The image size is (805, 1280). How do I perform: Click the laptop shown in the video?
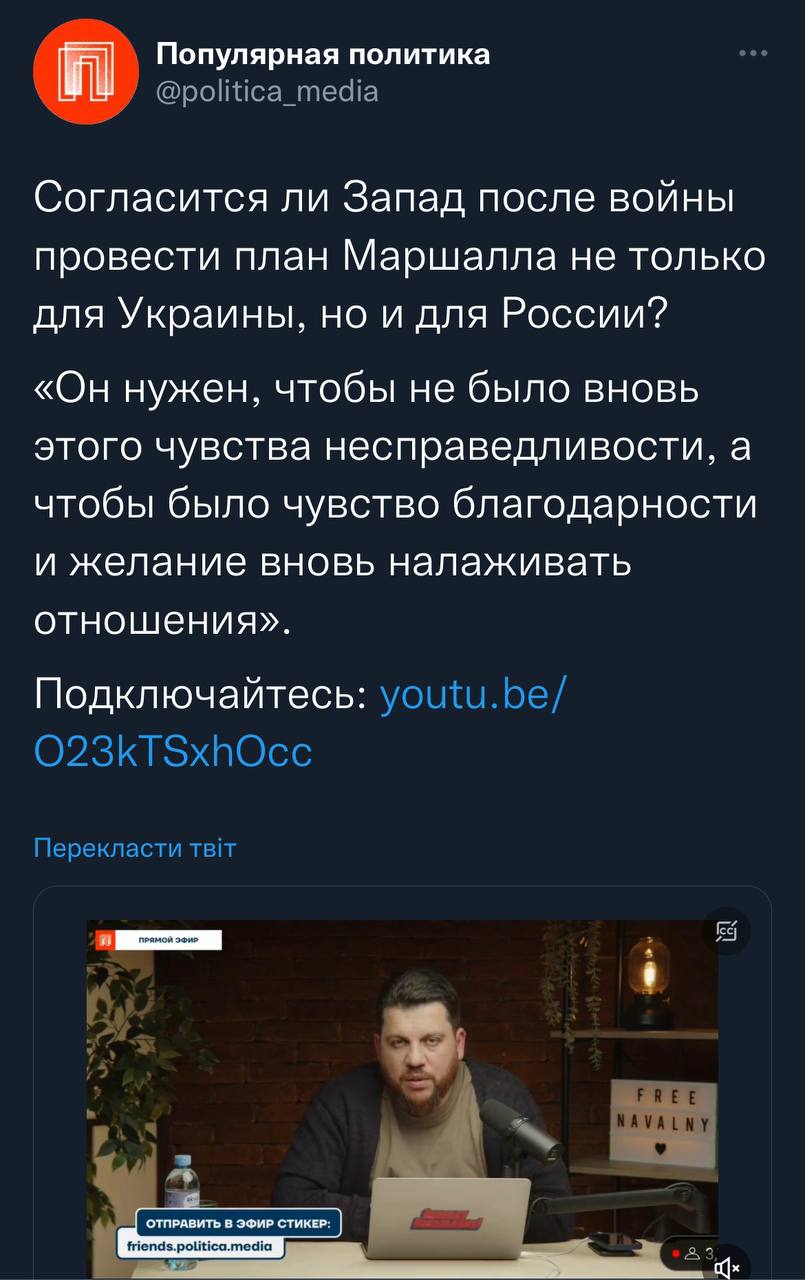(x=447, y=1217)
